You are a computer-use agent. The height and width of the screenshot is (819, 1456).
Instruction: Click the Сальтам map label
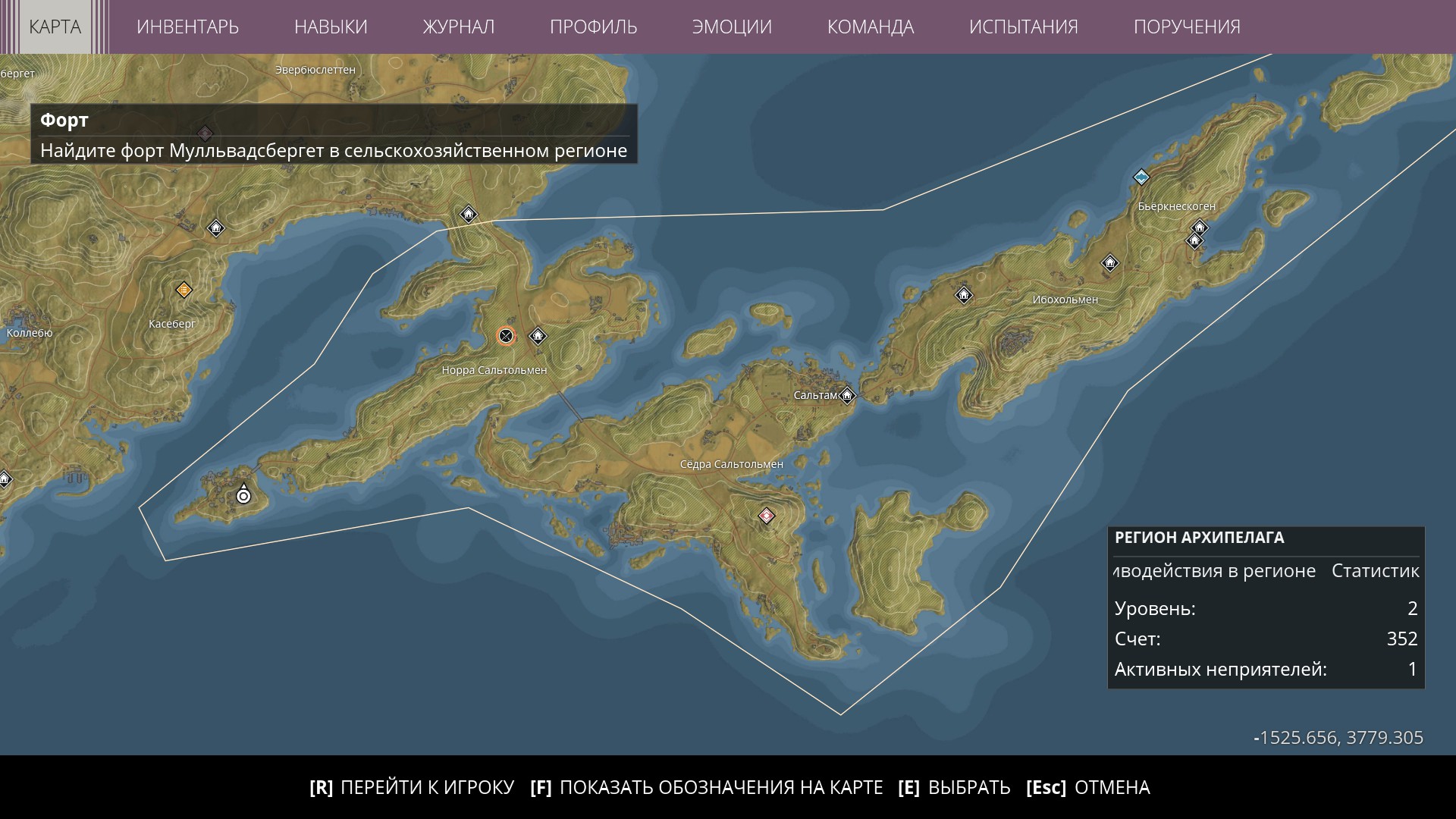click(x=815, y=395)
